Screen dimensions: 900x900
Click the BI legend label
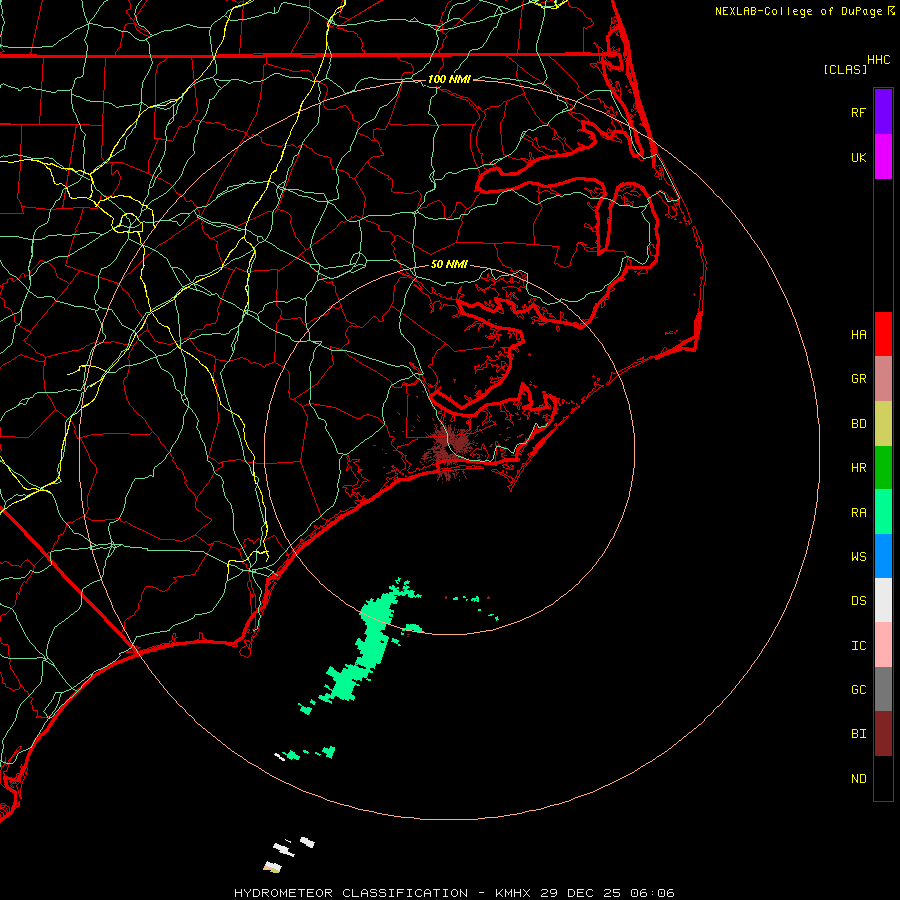tap(858, 734)
